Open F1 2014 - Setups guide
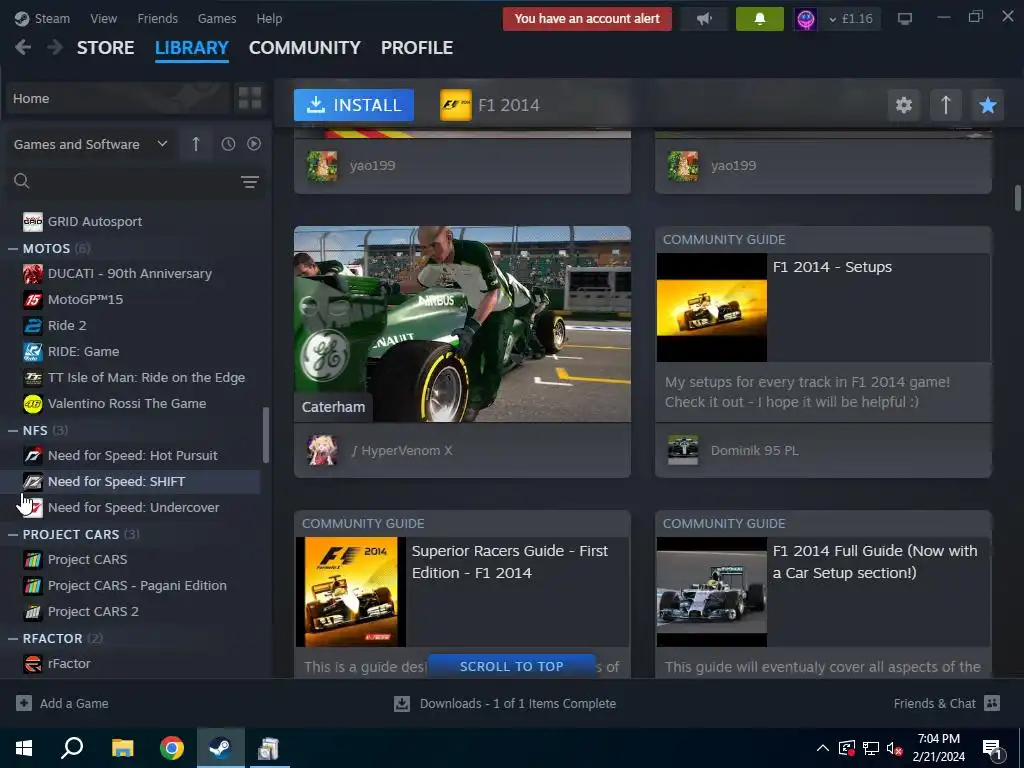 pos(832,267)
